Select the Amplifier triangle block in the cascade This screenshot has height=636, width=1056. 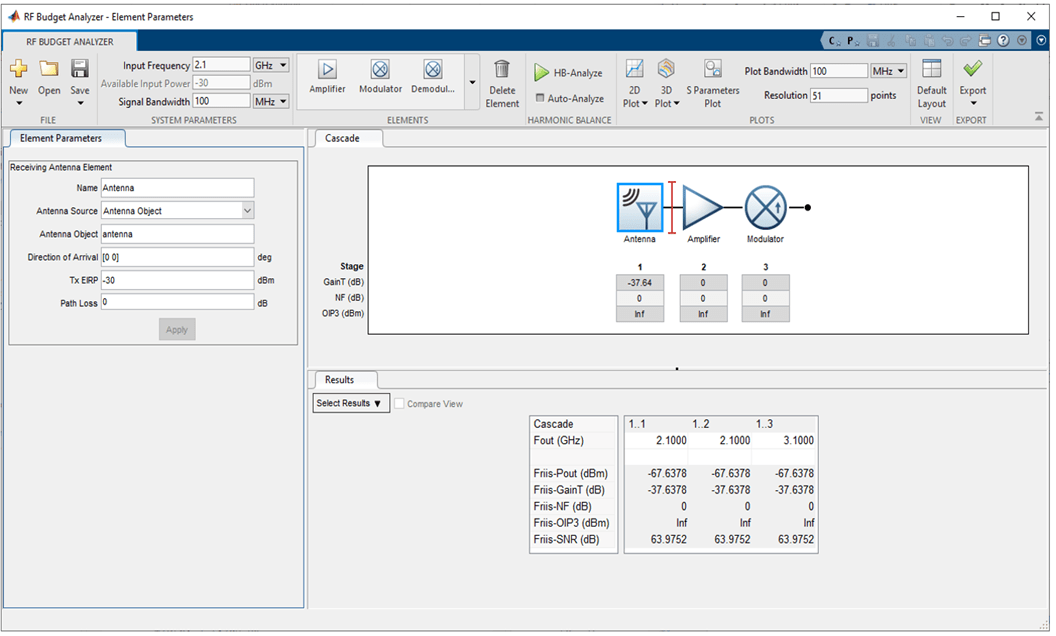[x=702, y=208]
